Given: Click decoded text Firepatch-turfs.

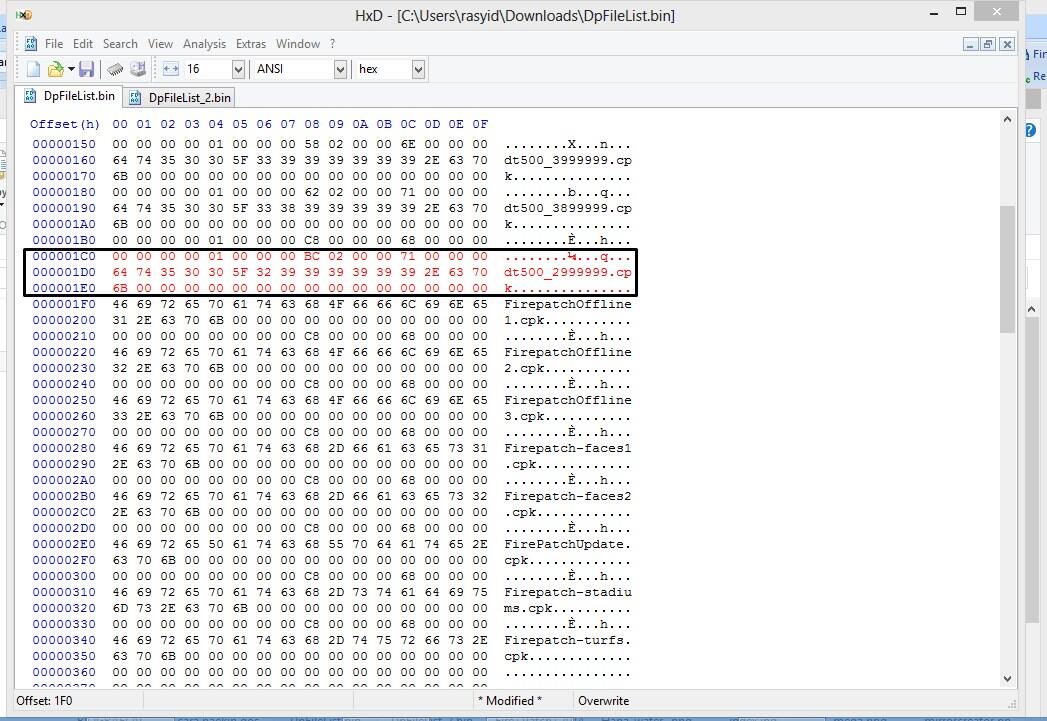Looking at the screenshot, I should click(568, 641).
